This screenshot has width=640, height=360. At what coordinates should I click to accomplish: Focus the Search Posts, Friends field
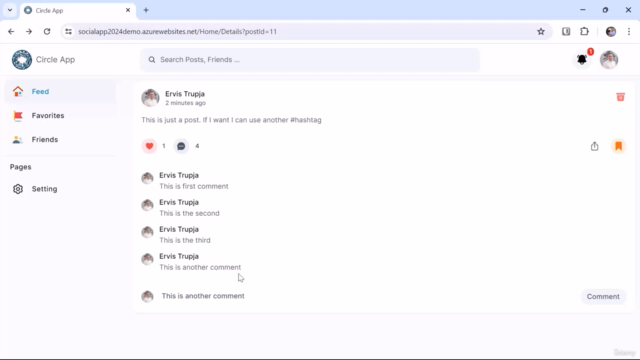click(310, 60)
